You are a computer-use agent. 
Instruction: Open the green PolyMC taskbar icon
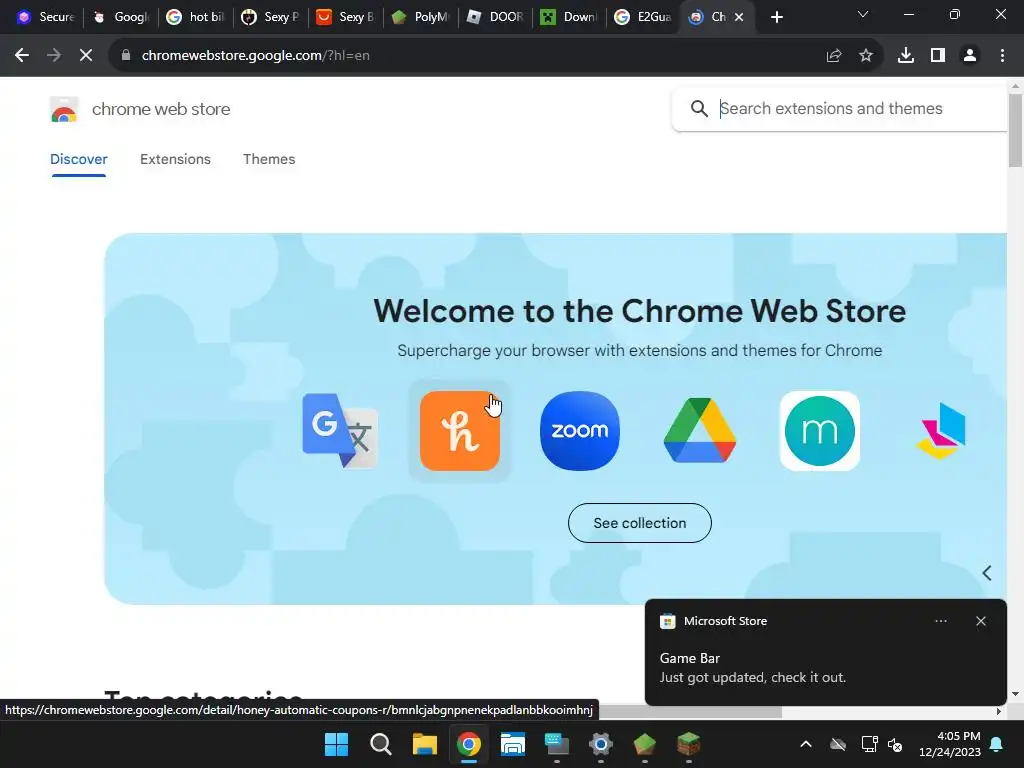pyautogui.click(x=645, y=744)
